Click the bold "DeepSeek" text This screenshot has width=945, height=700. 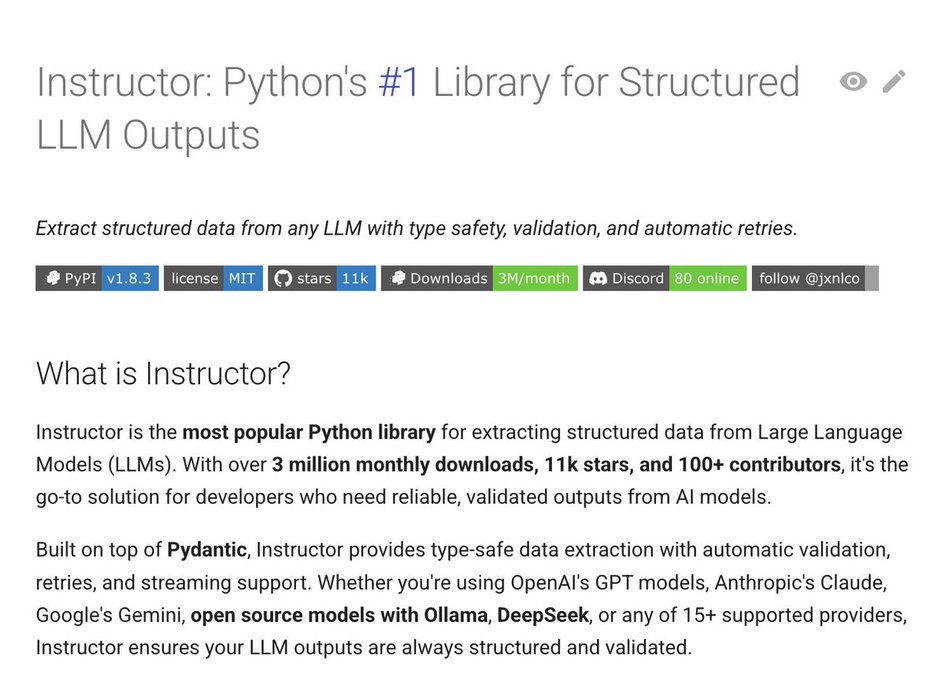click(x=542, y=615)
